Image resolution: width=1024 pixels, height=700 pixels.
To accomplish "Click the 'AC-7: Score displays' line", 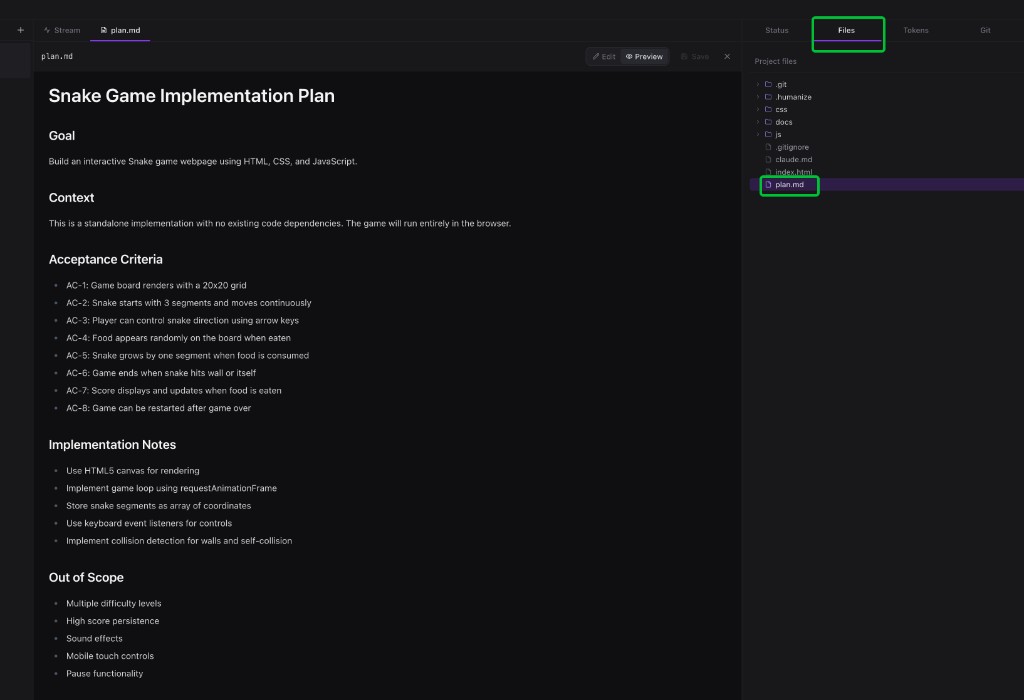I will click(x=174, y=390).
